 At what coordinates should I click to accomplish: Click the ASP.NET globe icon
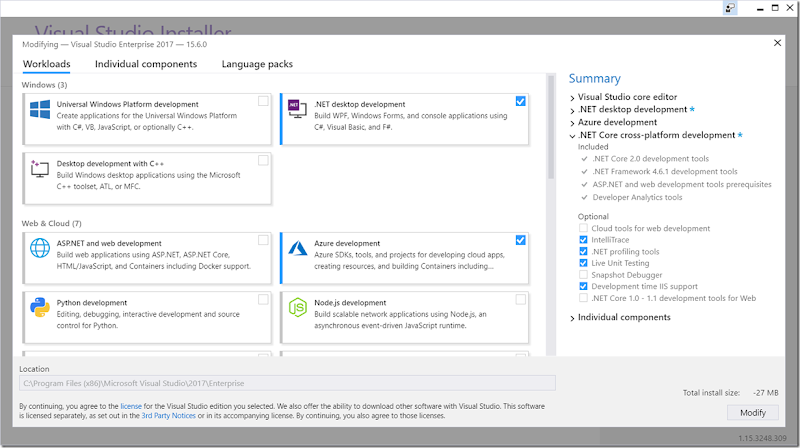pos(40,248)
